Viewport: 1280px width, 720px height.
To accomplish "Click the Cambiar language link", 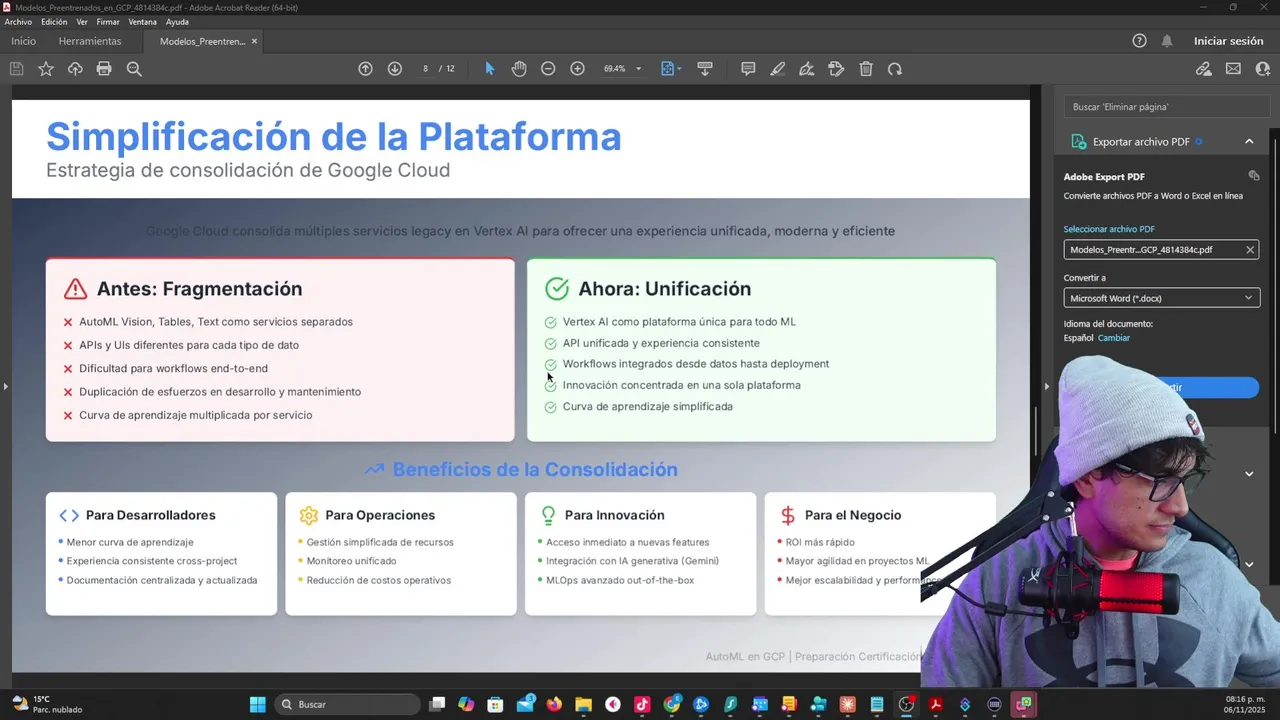I will pyautogui.click(x=1113, y=338).
